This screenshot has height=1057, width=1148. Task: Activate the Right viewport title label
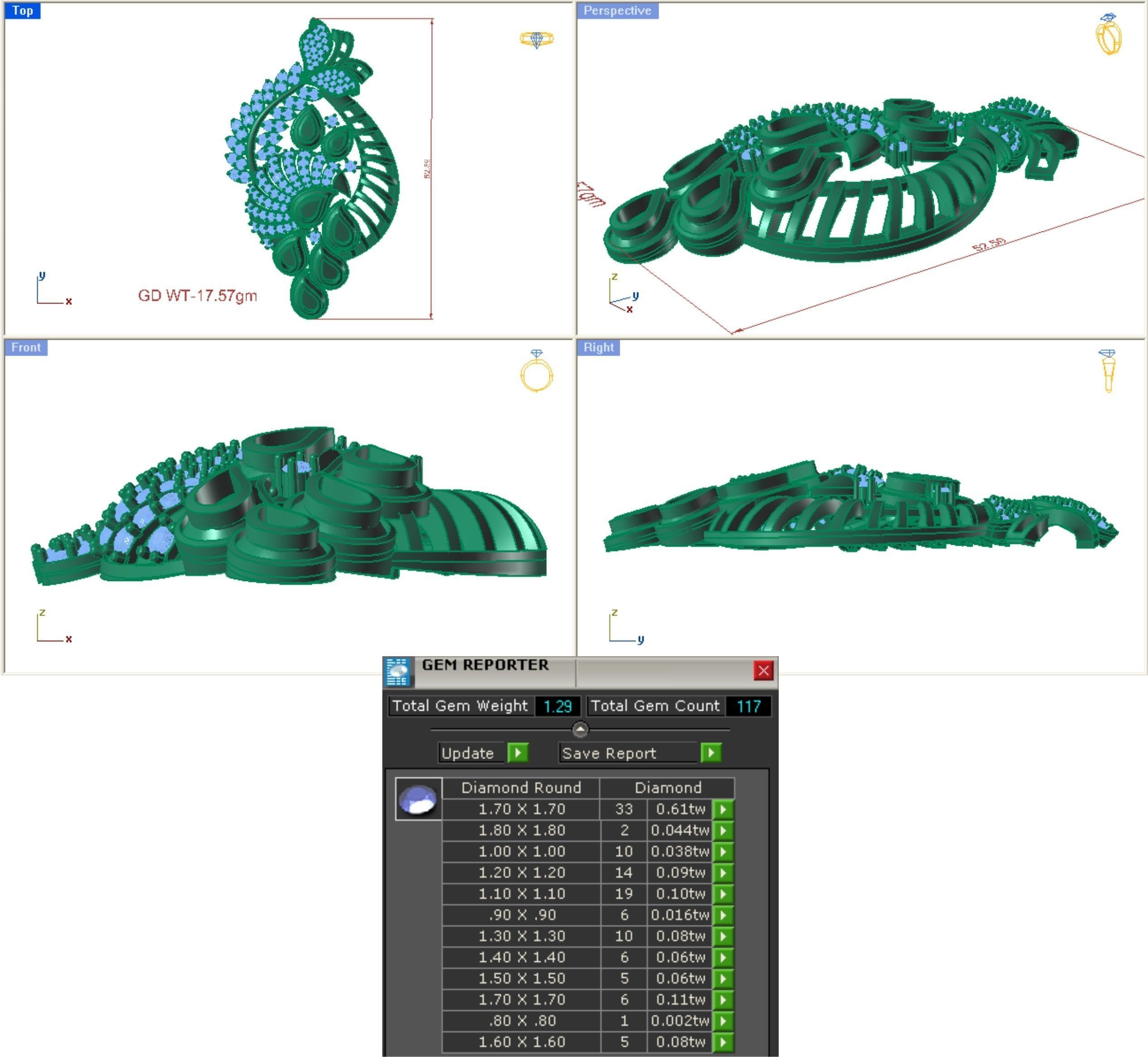tap(598, 348)
